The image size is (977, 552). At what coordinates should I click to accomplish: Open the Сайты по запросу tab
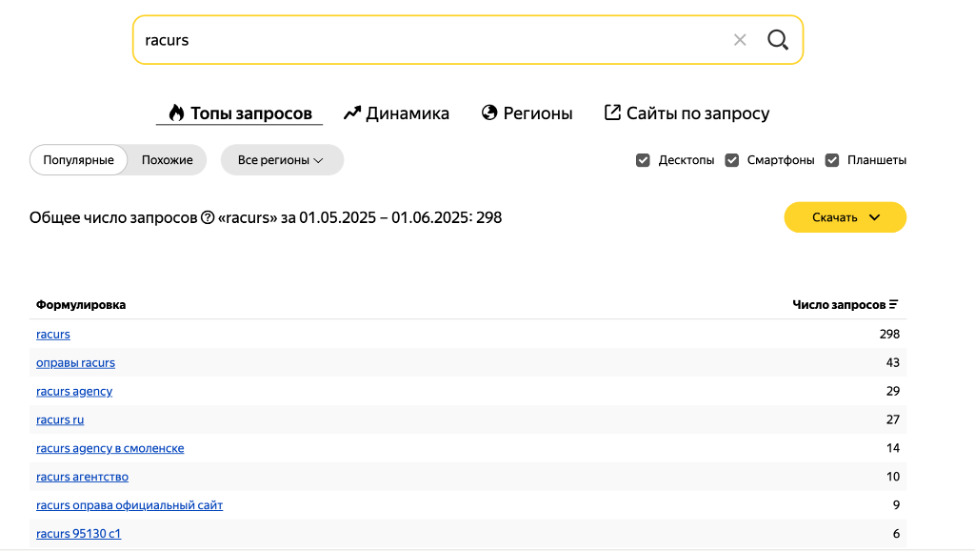(x=686, y=113)
